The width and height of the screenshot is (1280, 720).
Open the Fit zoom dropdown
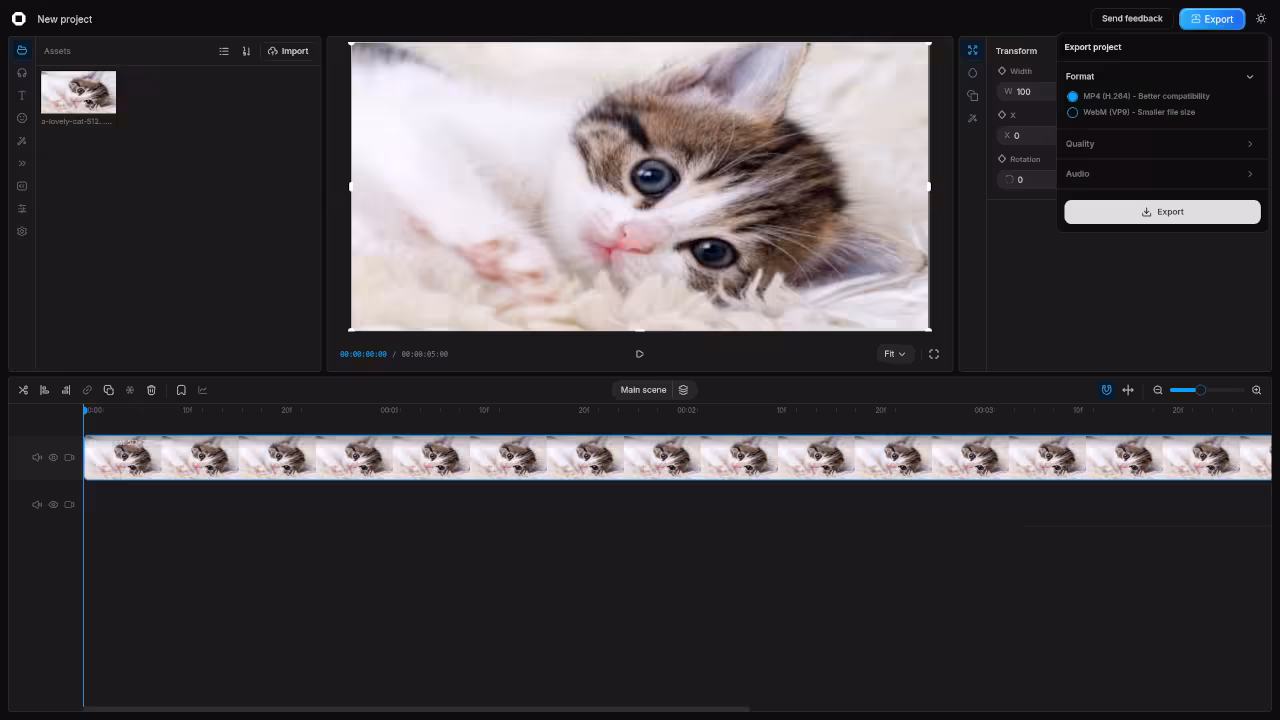(895, 354)
